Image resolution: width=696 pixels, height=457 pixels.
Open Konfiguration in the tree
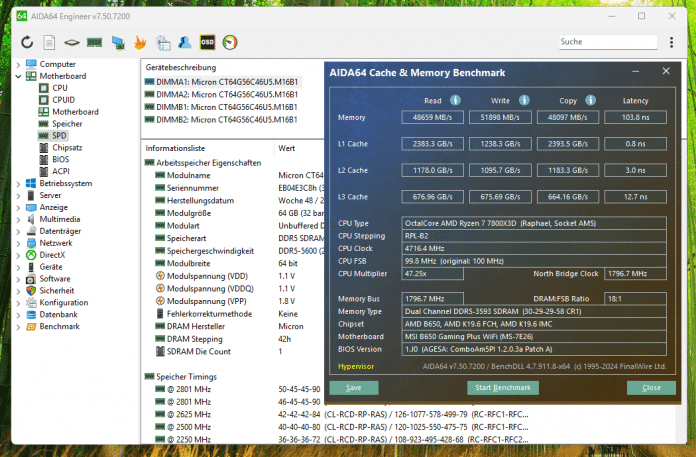(x=63, y=303)
